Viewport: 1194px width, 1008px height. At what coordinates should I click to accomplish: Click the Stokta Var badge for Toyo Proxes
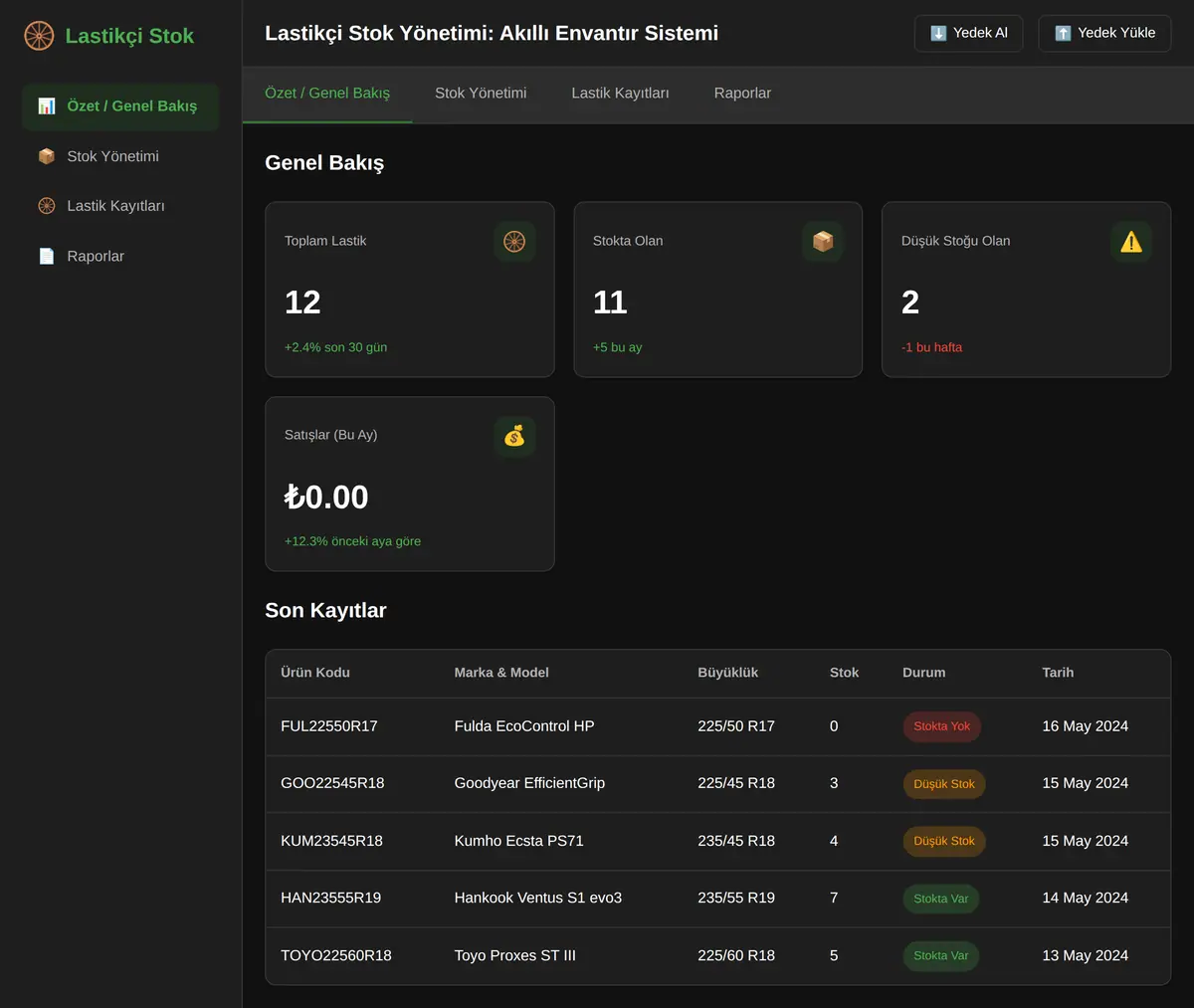940,955
